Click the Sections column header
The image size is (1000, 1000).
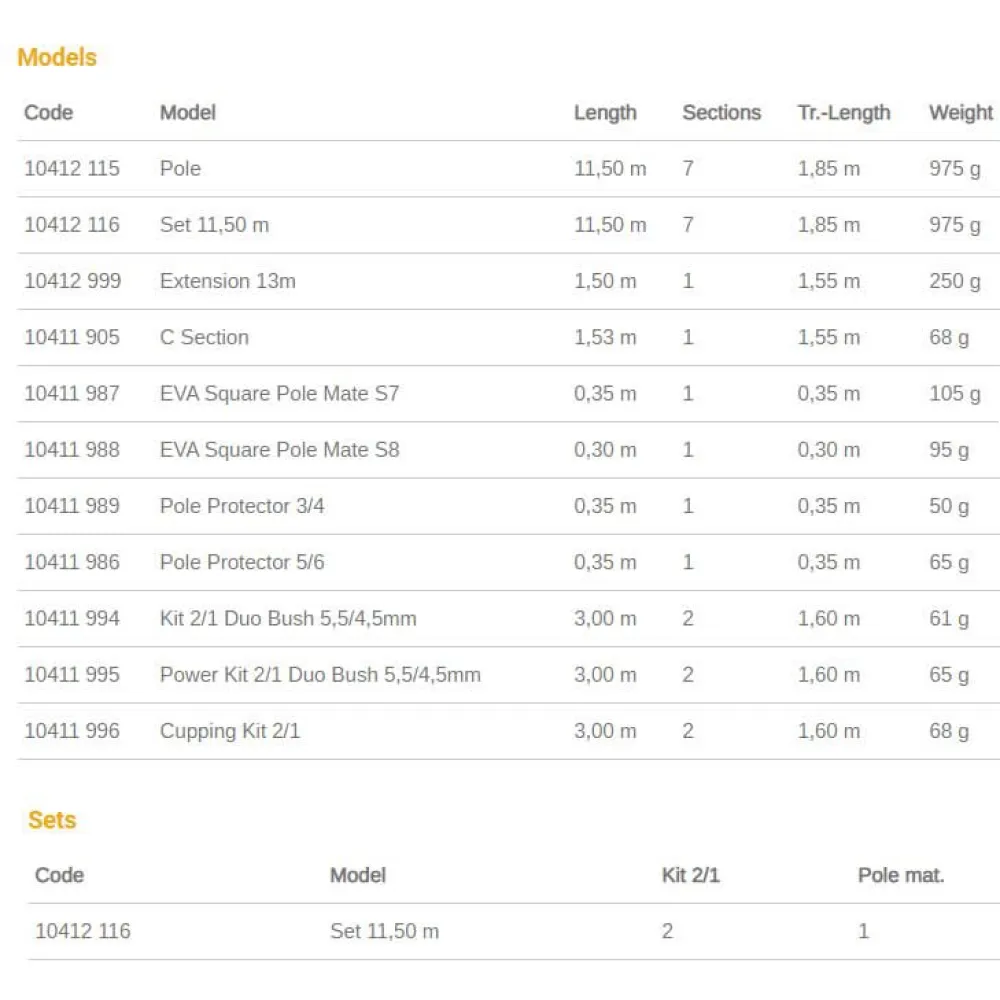[x=721, y=112]
